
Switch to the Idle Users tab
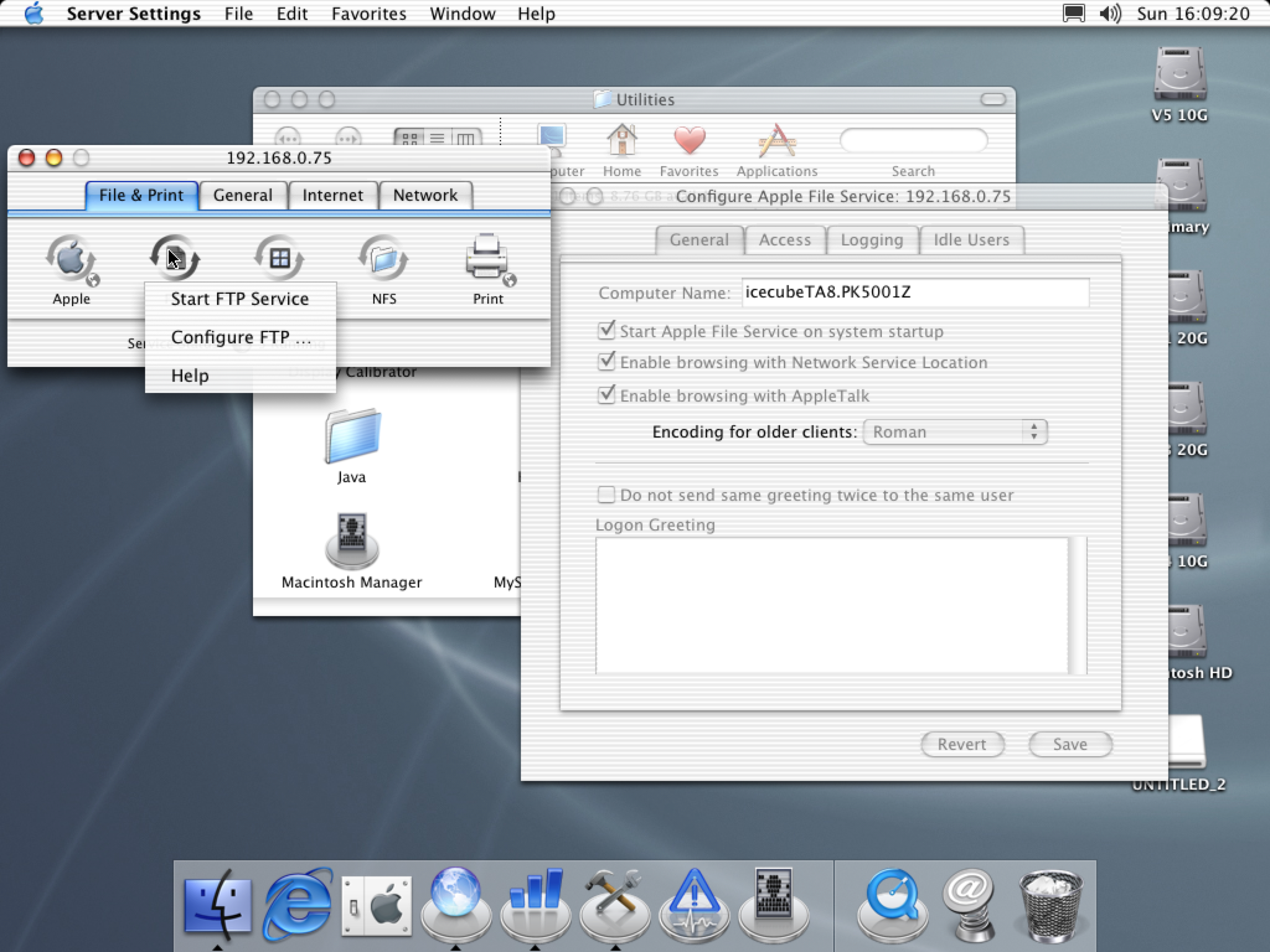tap(972, 240)
